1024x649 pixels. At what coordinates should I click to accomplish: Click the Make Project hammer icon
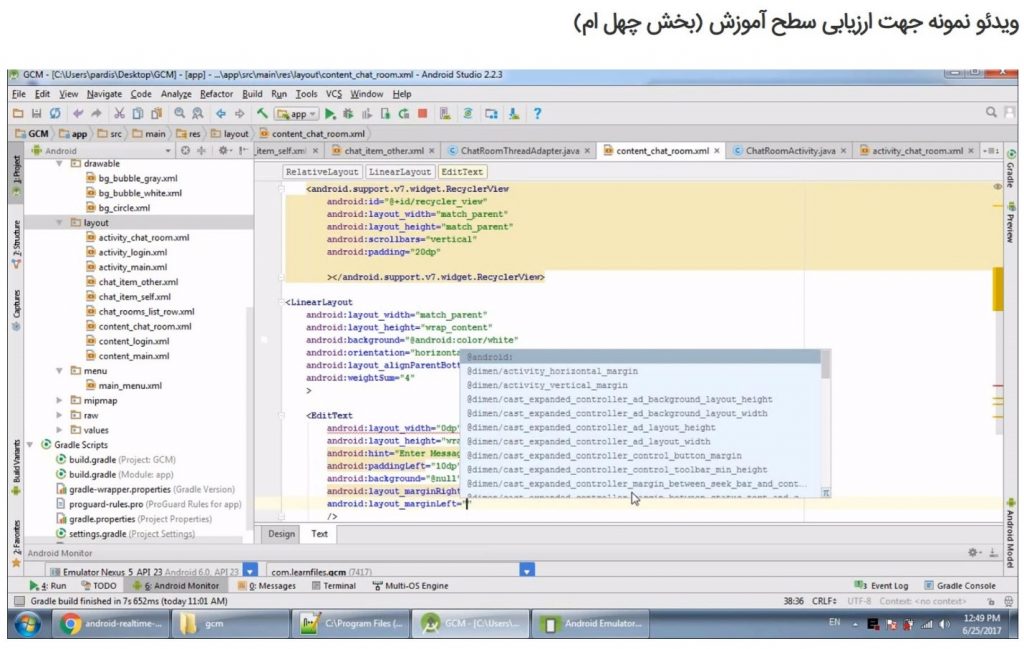(x=262, y=114)
